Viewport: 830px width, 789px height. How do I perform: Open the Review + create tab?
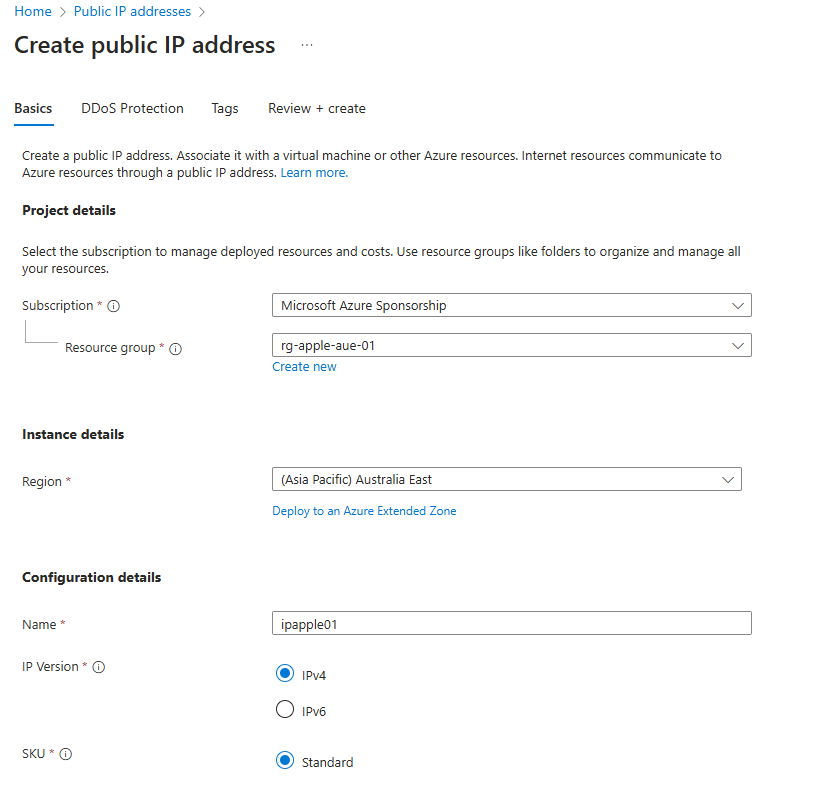[317, 108]
